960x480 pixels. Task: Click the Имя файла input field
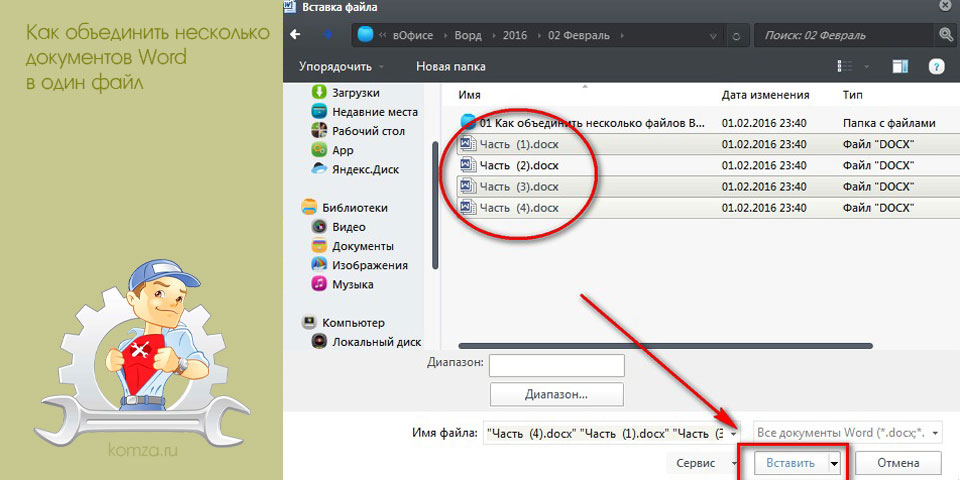(x=605, y=433)
